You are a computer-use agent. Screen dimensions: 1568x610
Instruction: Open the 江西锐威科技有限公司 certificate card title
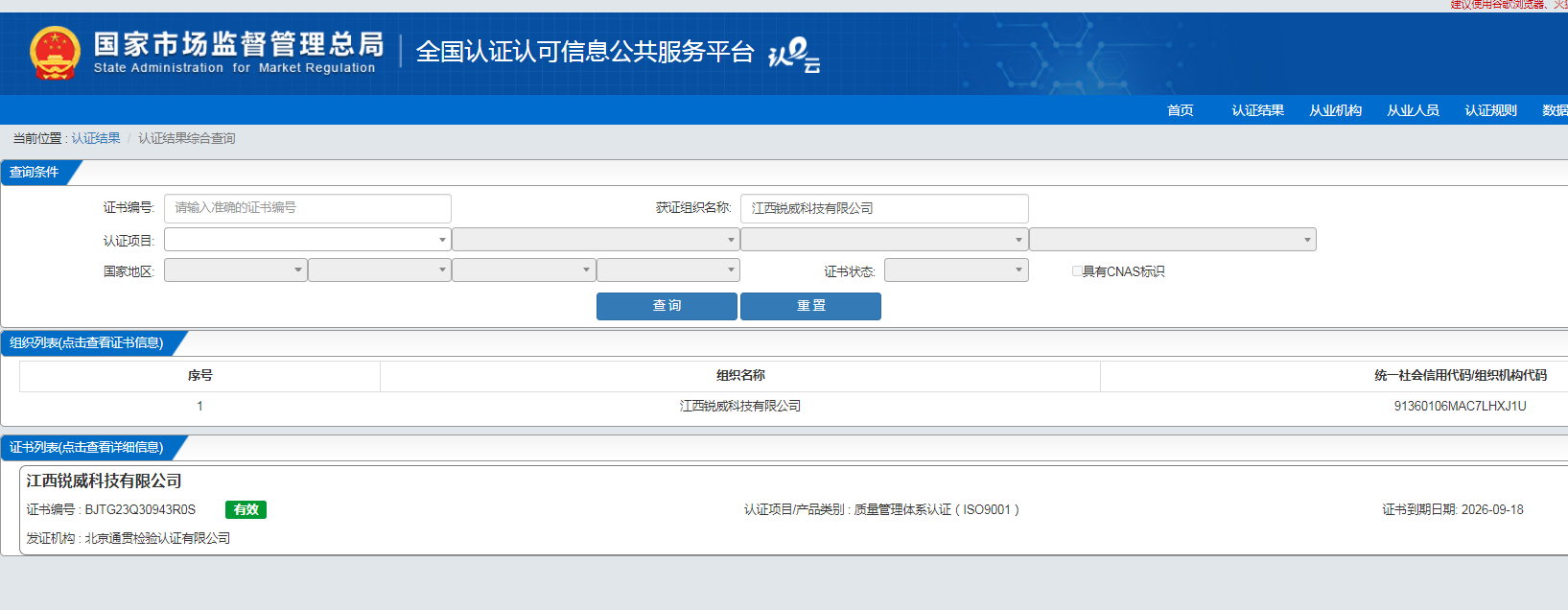click(105, 481)
